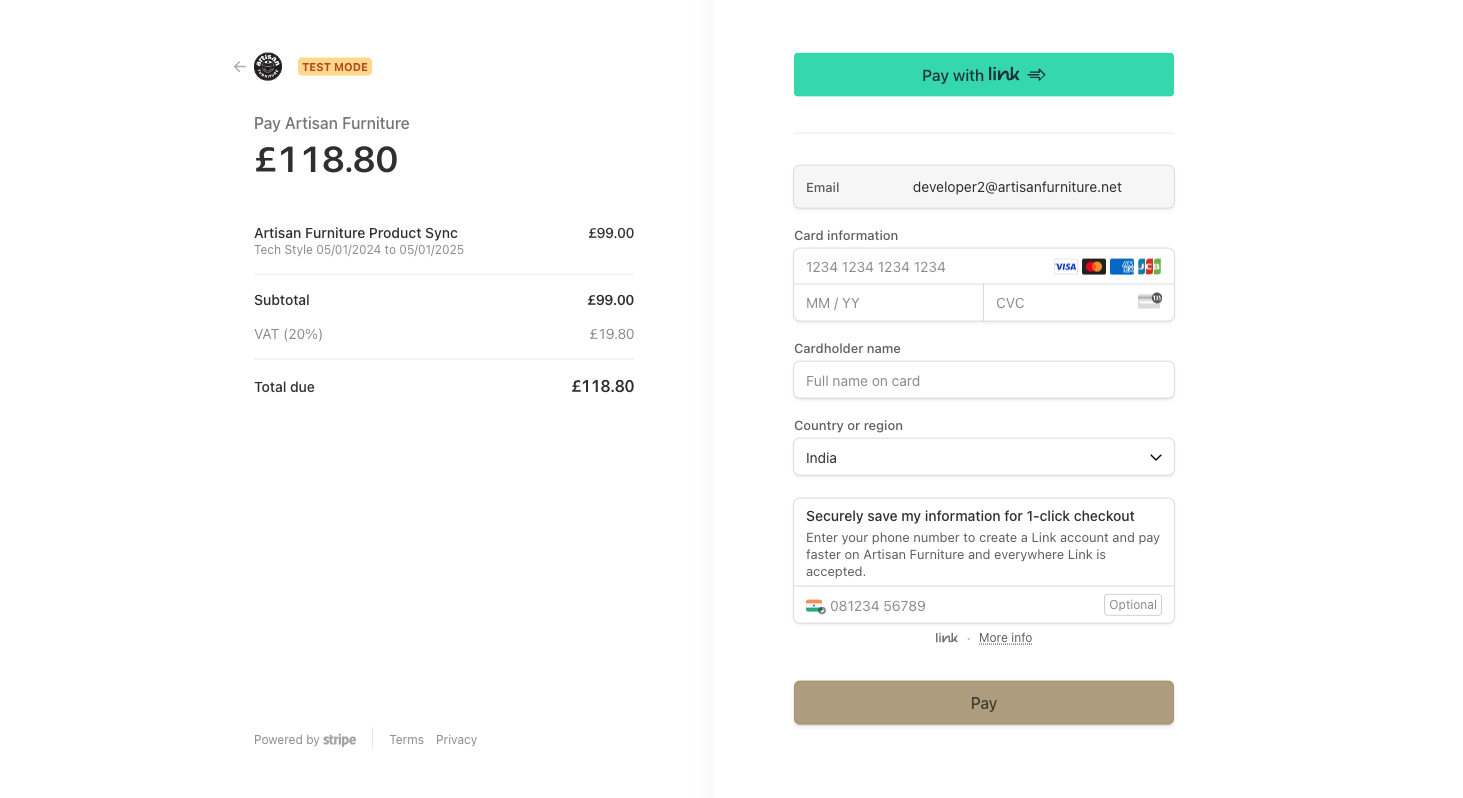1463x798 pixels.
Task: Click the India flag phone country selector
Action: 815,606
